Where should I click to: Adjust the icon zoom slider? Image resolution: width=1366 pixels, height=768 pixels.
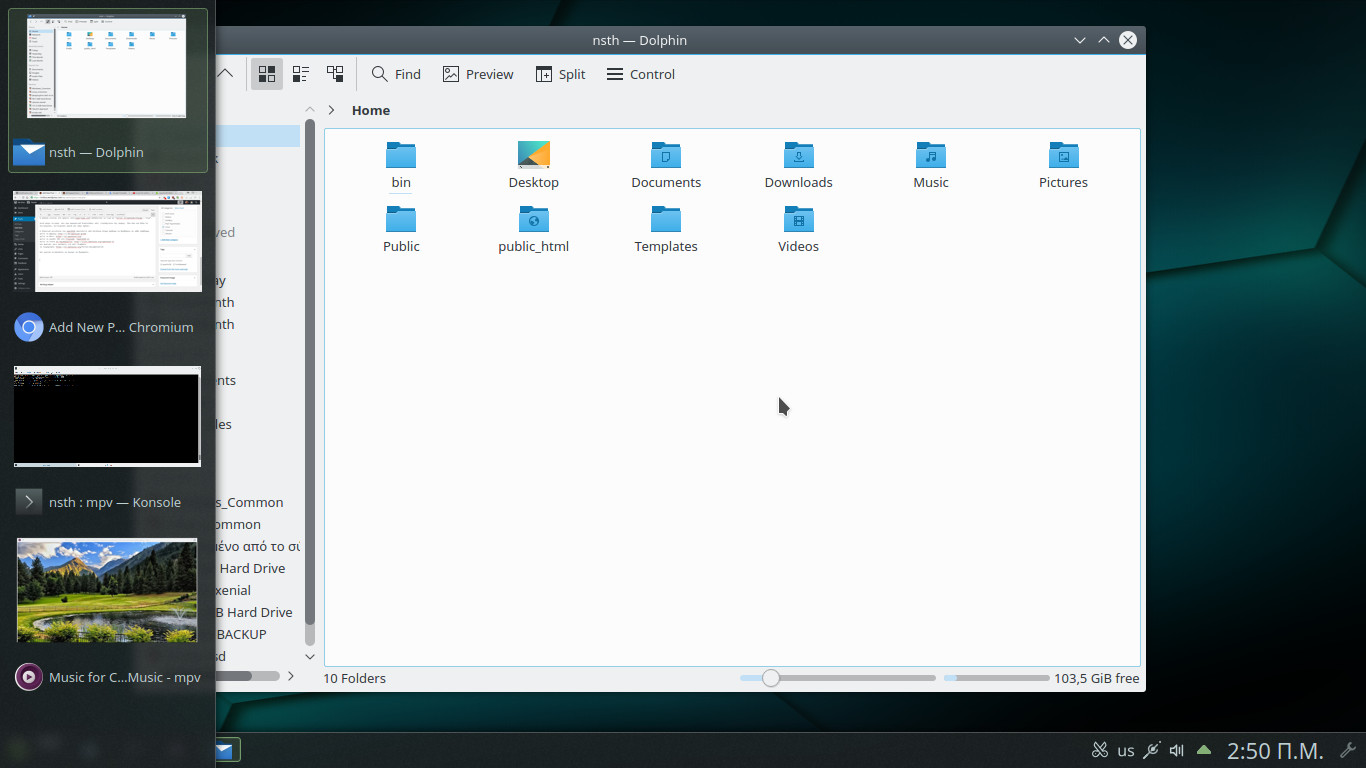coord(770,678)
